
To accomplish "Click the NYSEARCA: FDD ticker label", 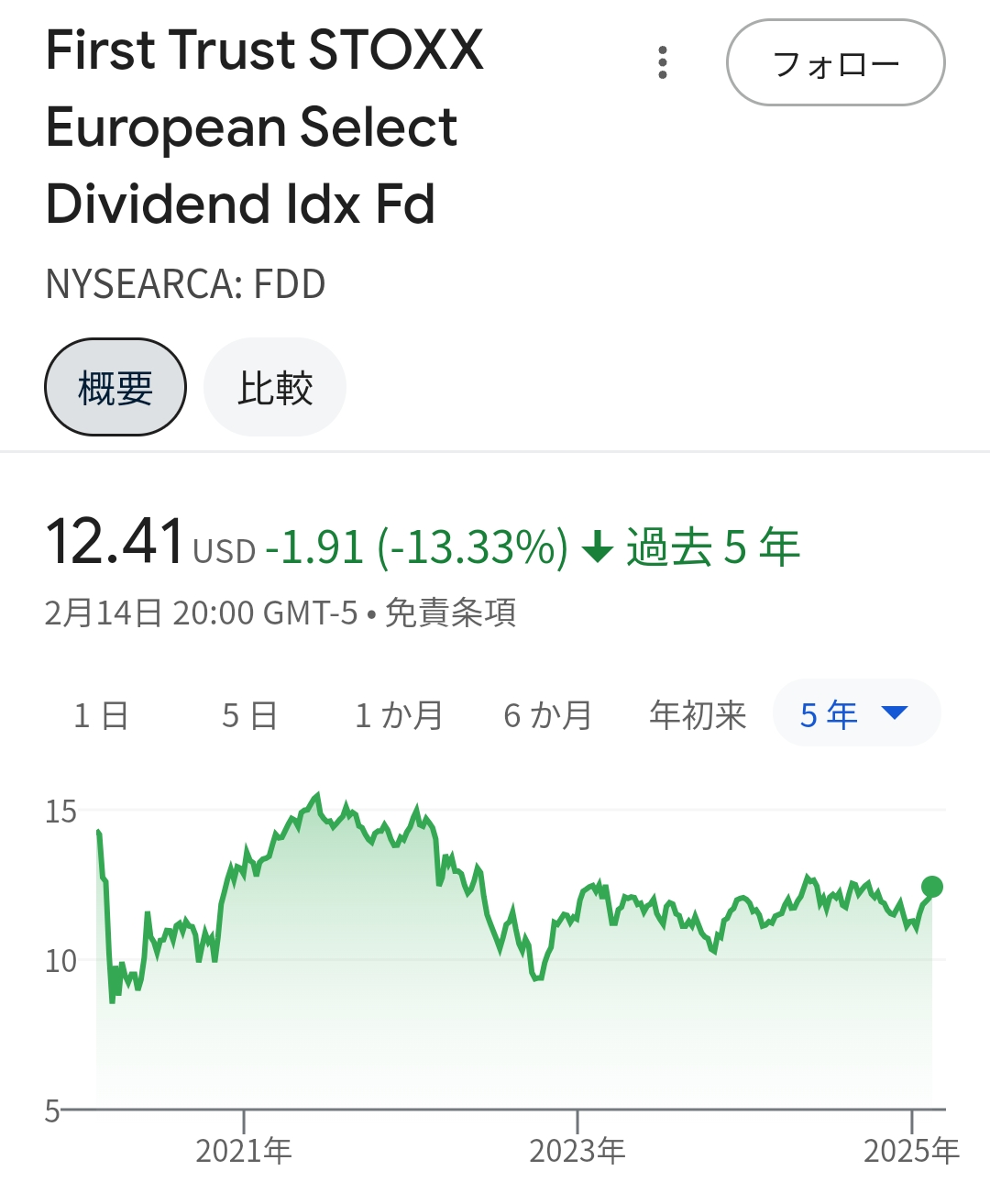I will click(185, 284).
